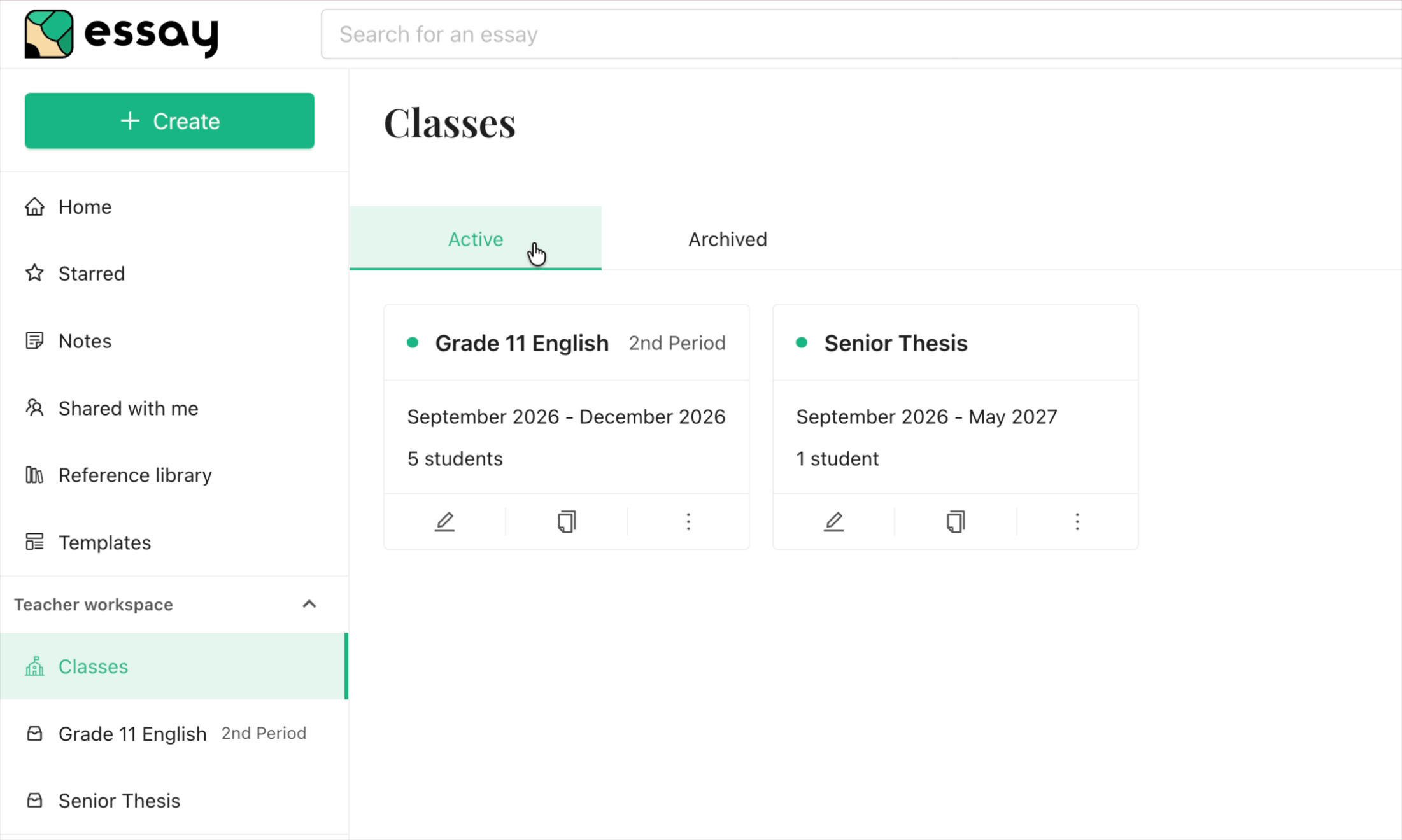Viewport: 1402px width, 840px height.
Task: Open Senior Thesis in sidebar
Action: pyautogui.click(x=174, y=801)
